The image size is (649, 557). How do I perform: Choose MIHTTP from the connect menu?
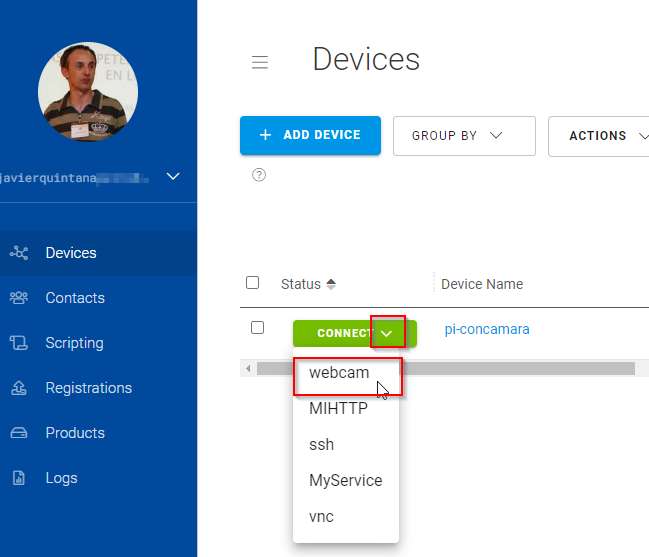[346, 408]
